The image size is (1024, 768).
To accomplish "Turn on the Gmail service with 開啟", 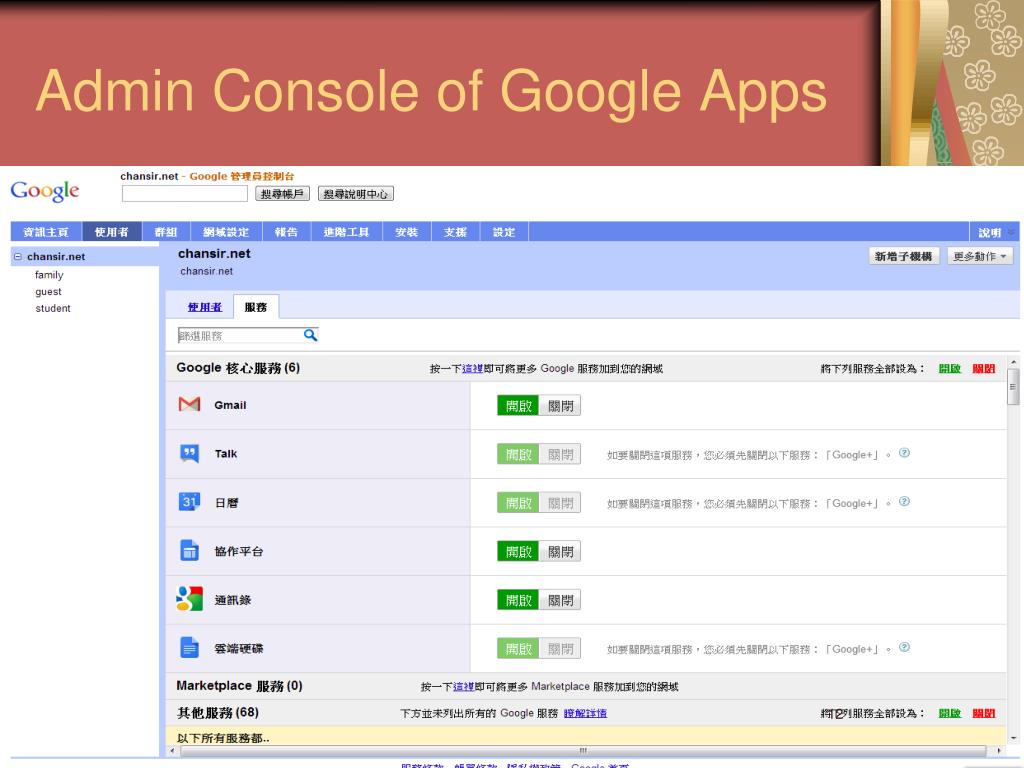I will tap(519, 406).
